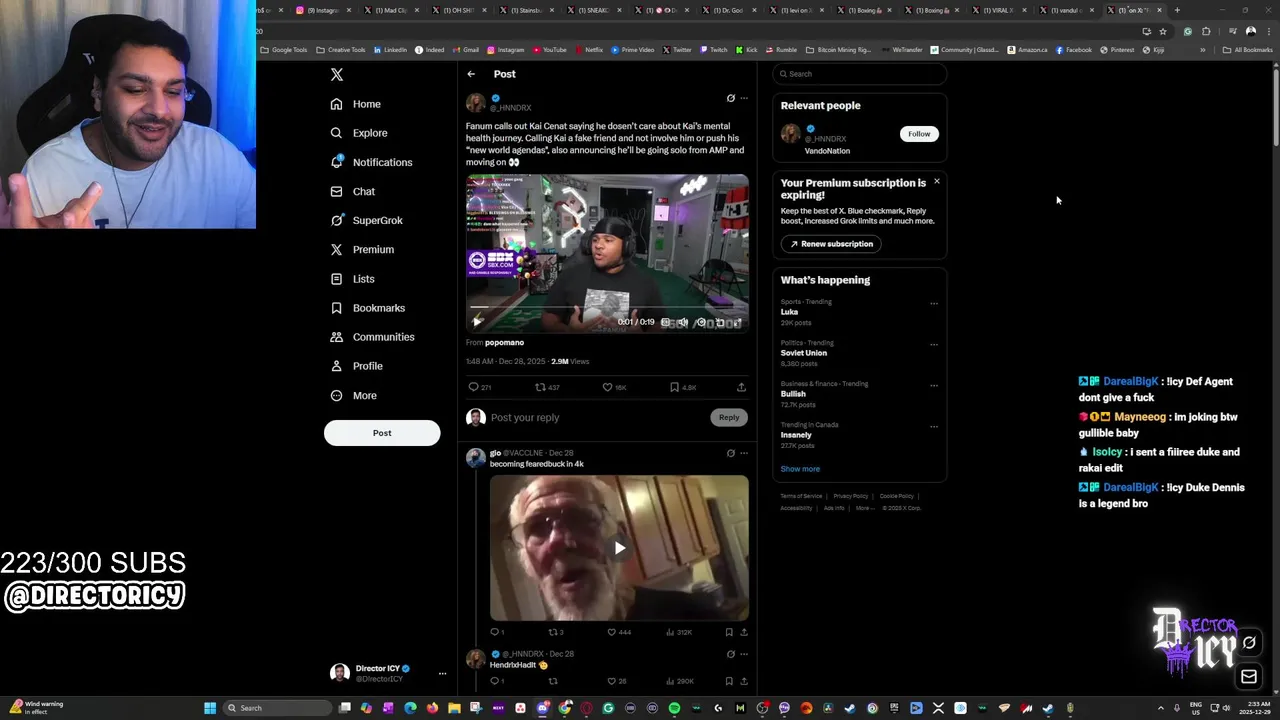Go to Home in X sidebar
The image size is (1280, 720).
(356, 104)
